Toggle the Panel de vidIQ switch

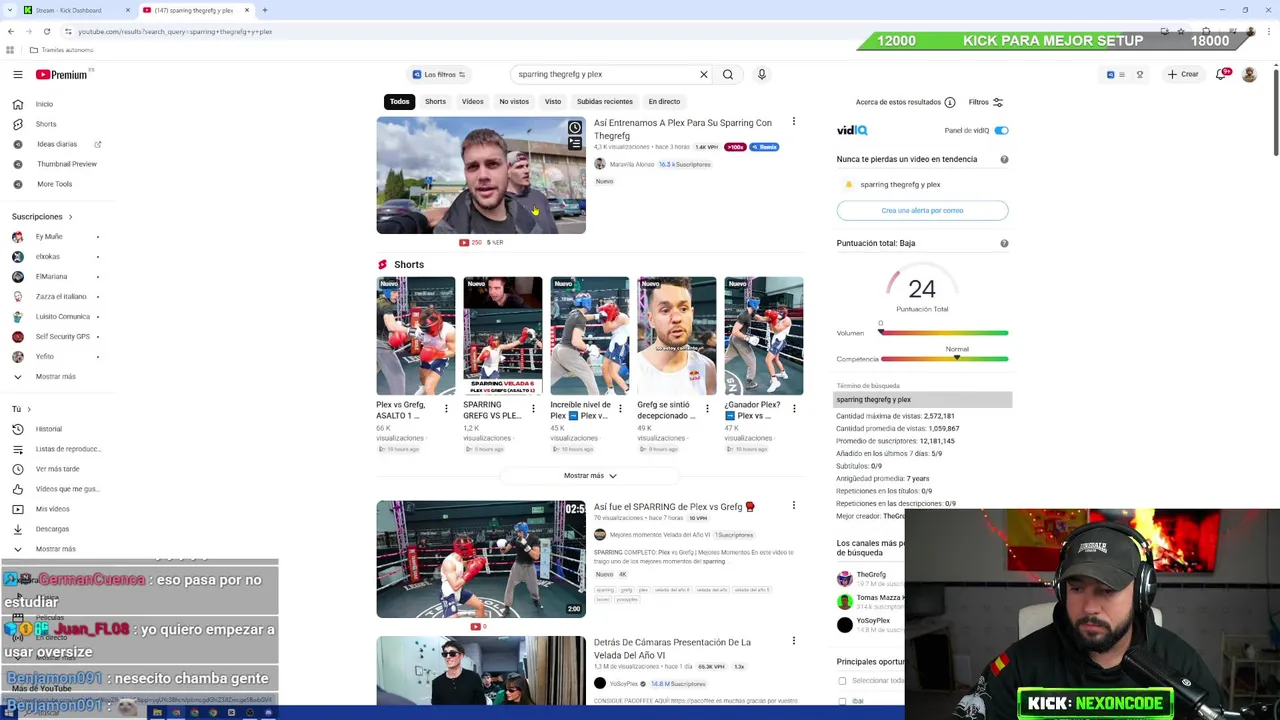[x=1001, y=131]
